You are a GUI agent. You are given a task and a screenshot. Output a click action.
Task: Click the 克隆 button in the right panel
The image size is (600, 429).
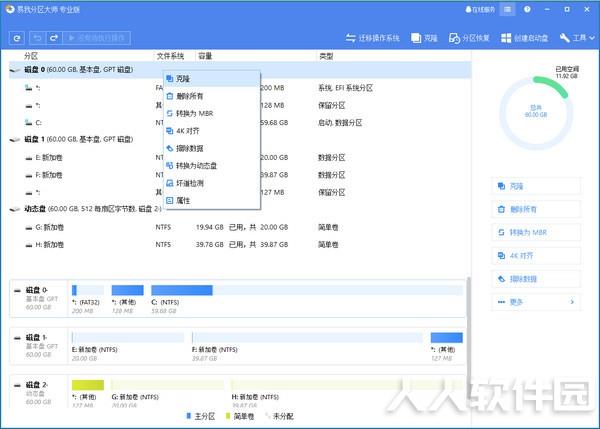tap(536, 186)
